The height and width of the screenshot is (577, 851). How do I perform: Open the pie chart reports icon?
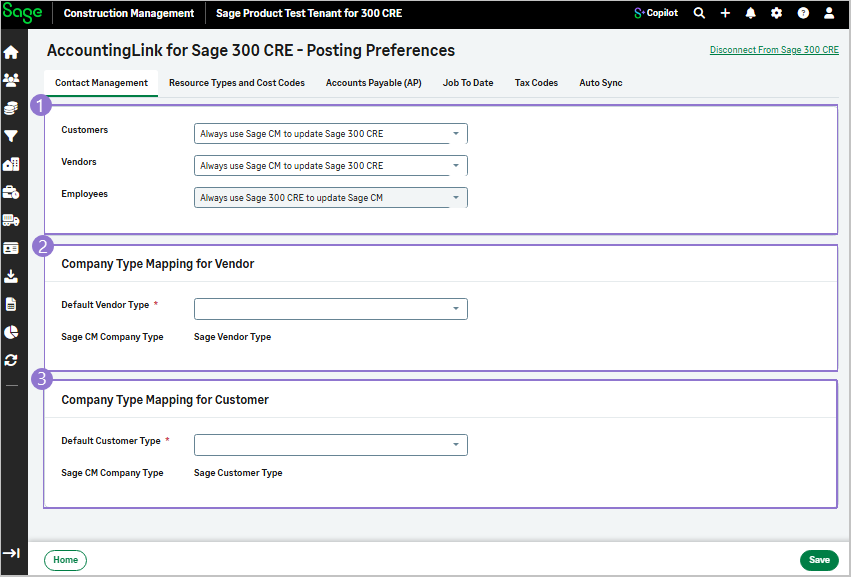(11, 331)
